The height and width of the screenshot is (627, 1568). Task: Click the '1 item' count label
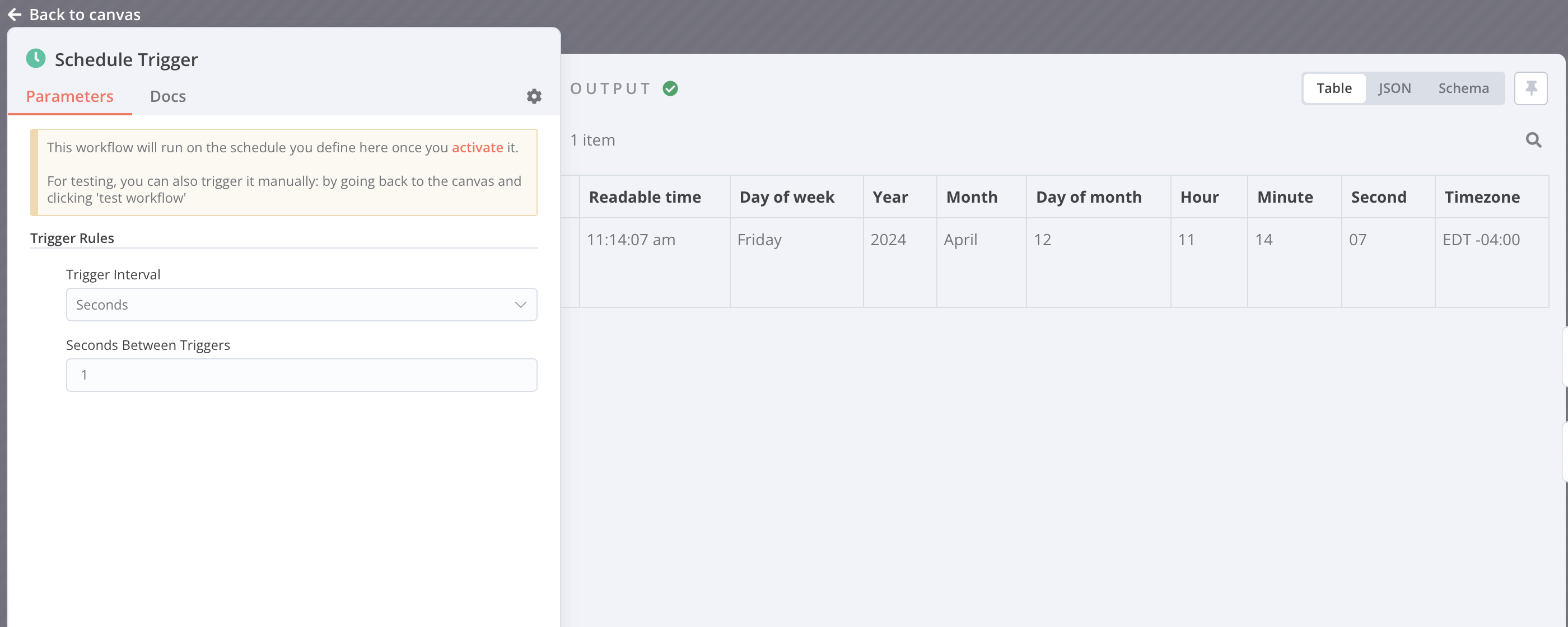tap(592, 140)
